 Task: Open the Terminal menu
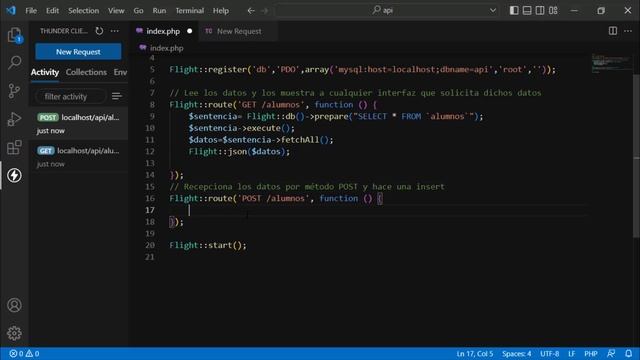189,11
